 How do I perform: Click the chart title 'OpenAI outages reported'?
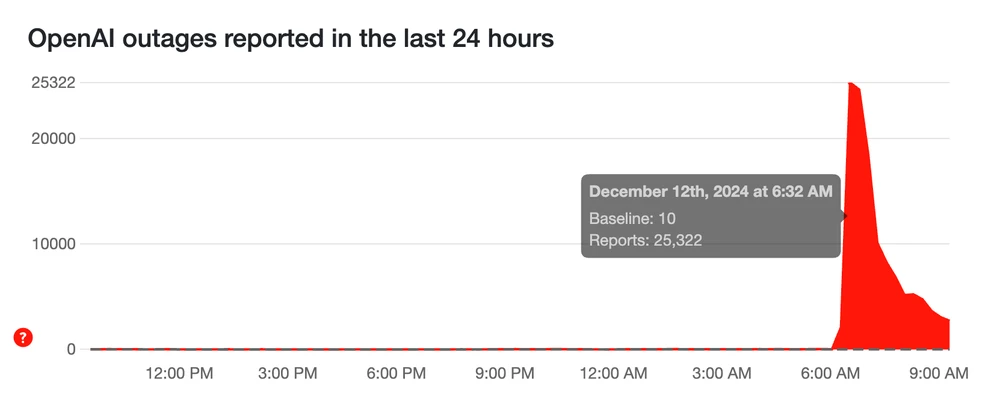290,39
